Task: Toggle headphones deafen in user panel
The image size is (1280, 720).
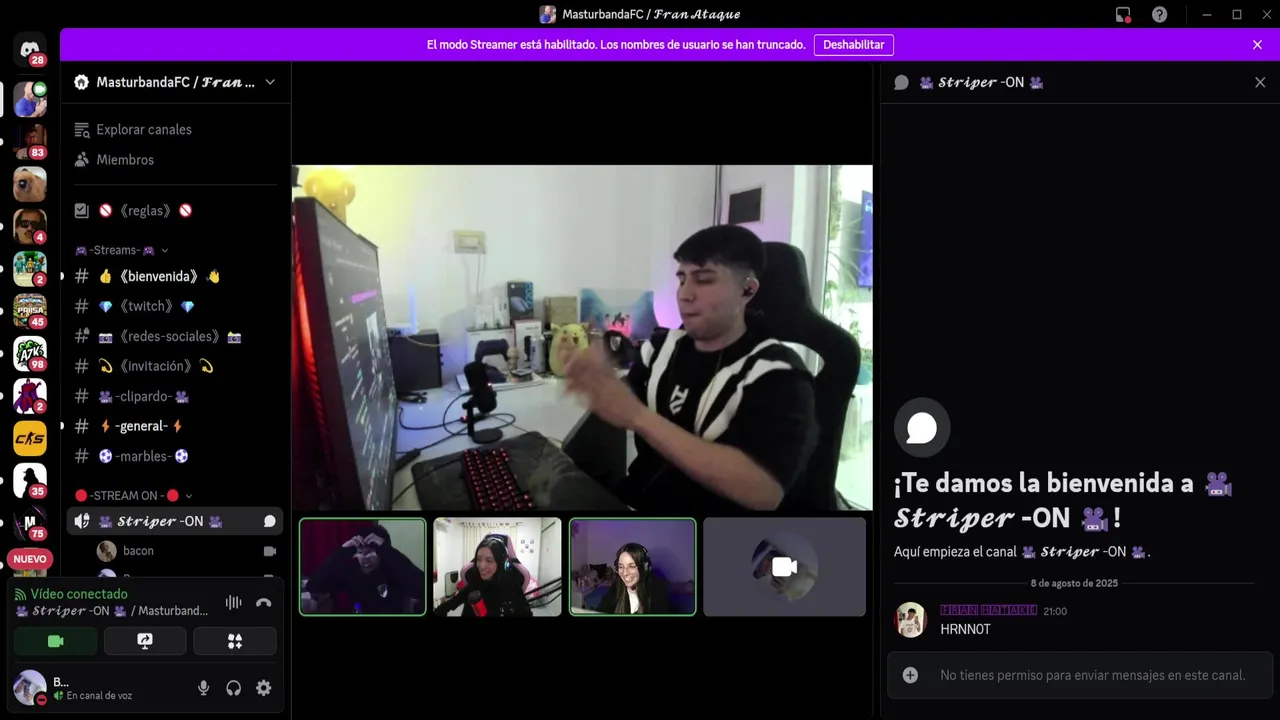Action: (x=233, y=688)
